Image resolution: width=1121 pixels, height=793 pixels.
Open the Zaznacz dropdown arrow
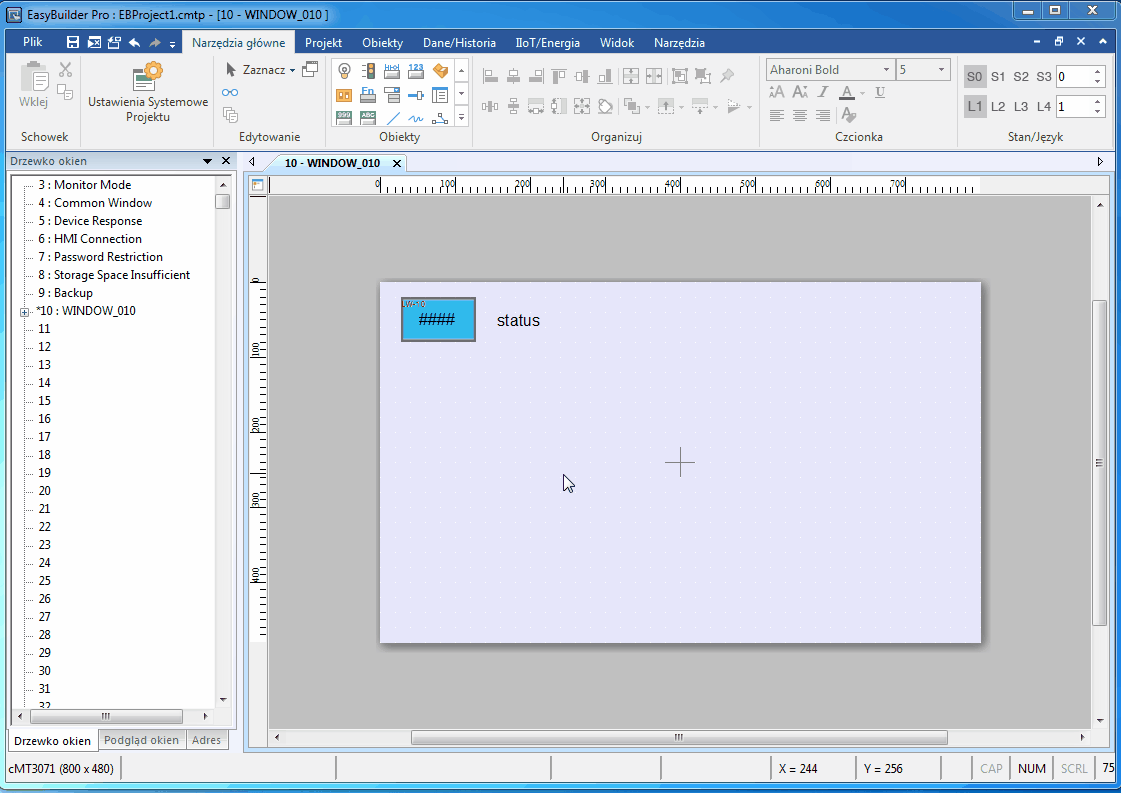tap(292, 70)
